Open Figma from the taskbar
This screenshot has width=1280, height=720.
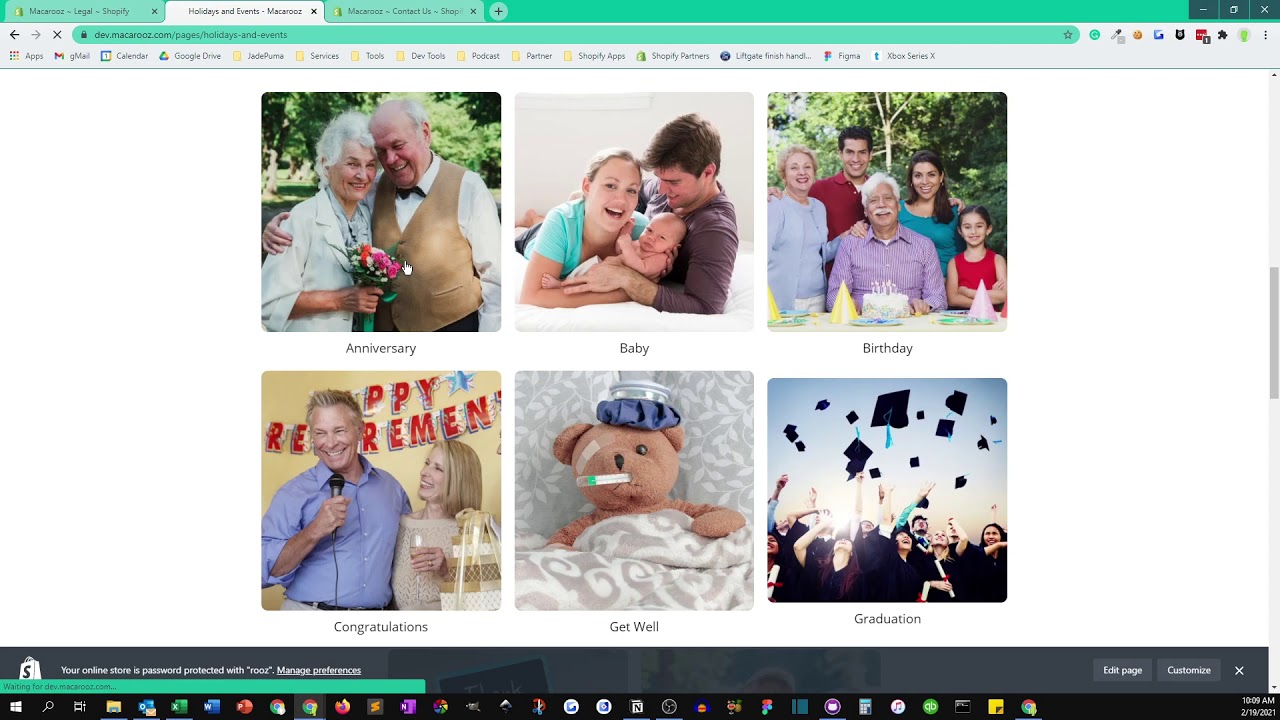767,707
